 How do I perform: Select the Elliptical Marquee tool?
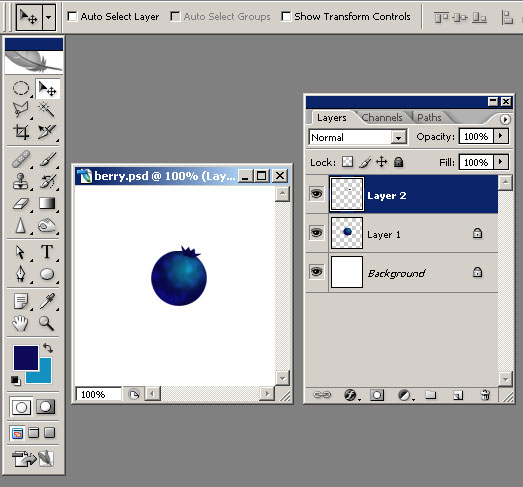pos(21,88)
